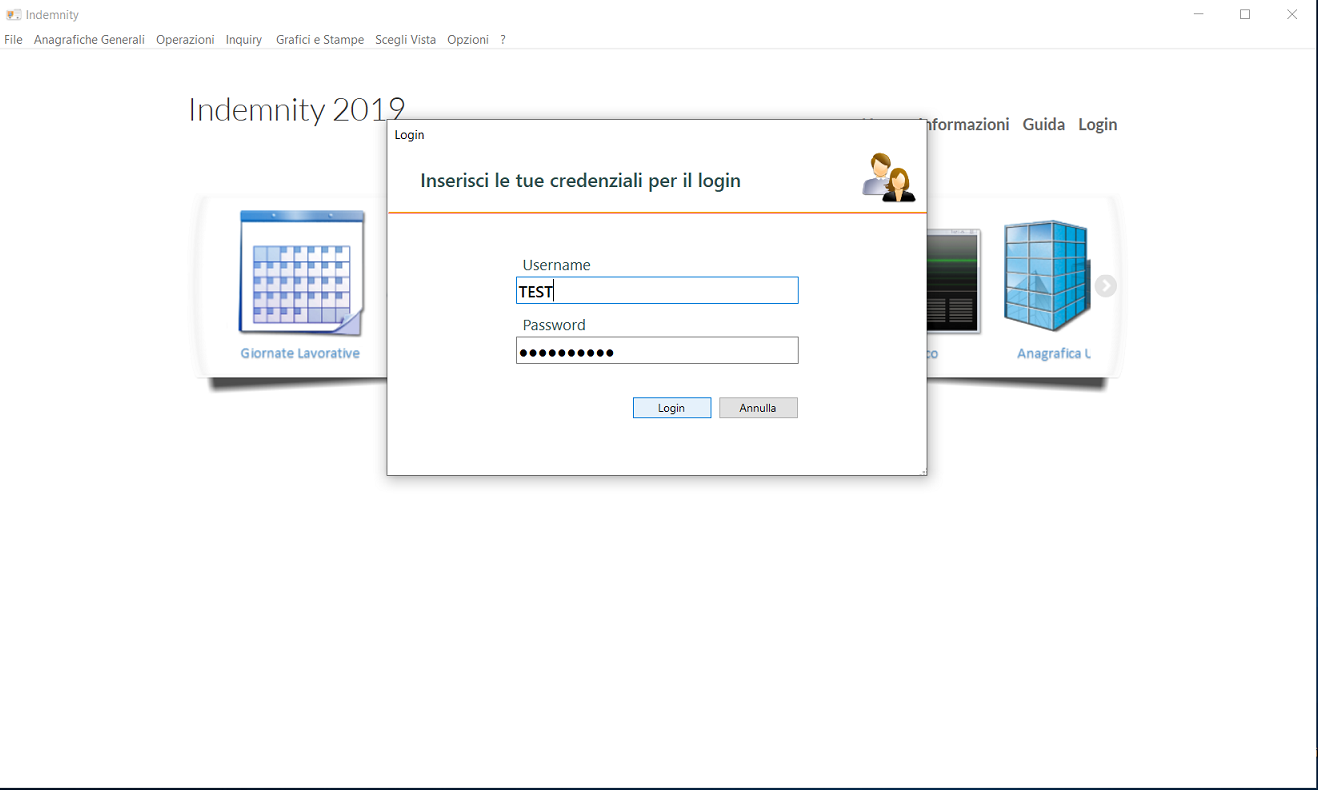Screen dimensions: 1318x790
Task: Click the carousel next arrow icon
Action: click(x=1105, y=286)
